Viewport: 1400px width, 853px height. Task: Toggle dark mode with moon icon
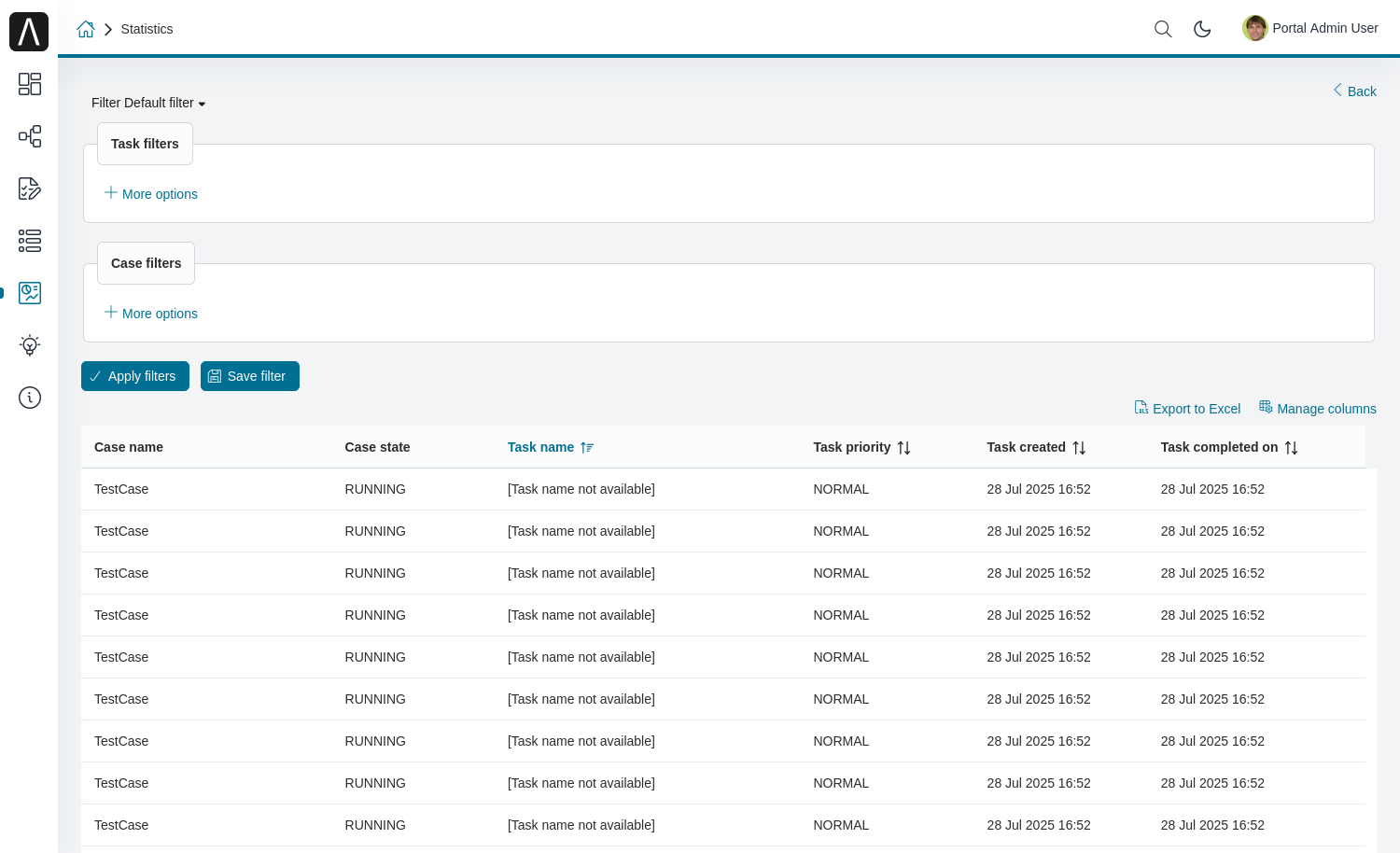pyautogui.click(x=1202, y=29)
